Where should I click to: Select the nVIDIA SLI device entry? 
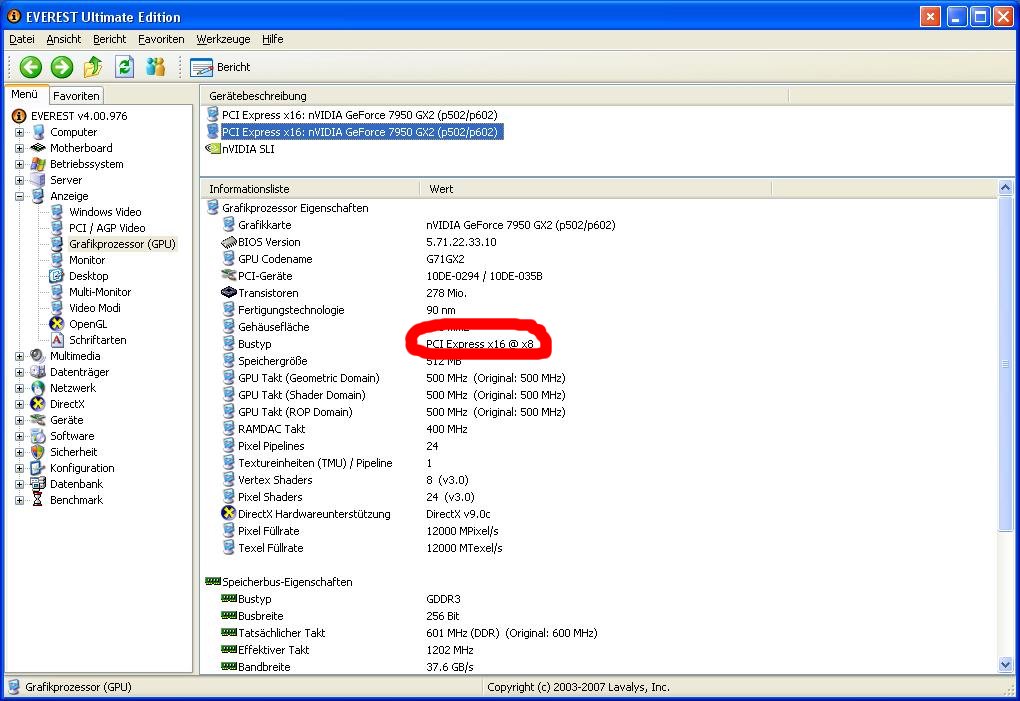tap(248, 149)
